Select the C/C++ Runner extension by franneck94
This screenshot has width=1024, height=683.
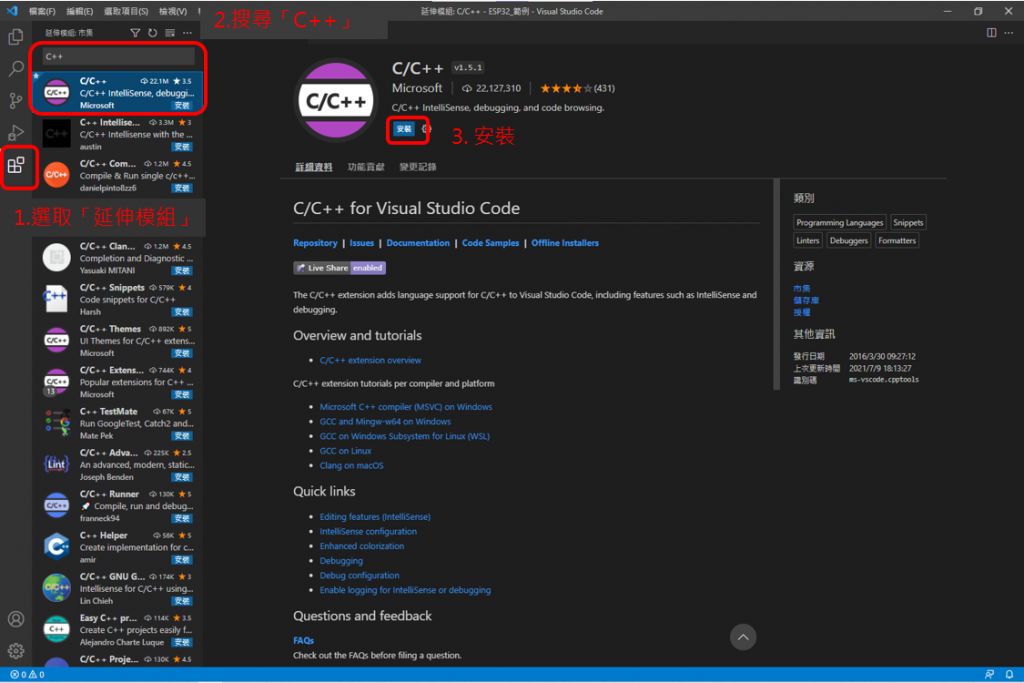(118, 505)
